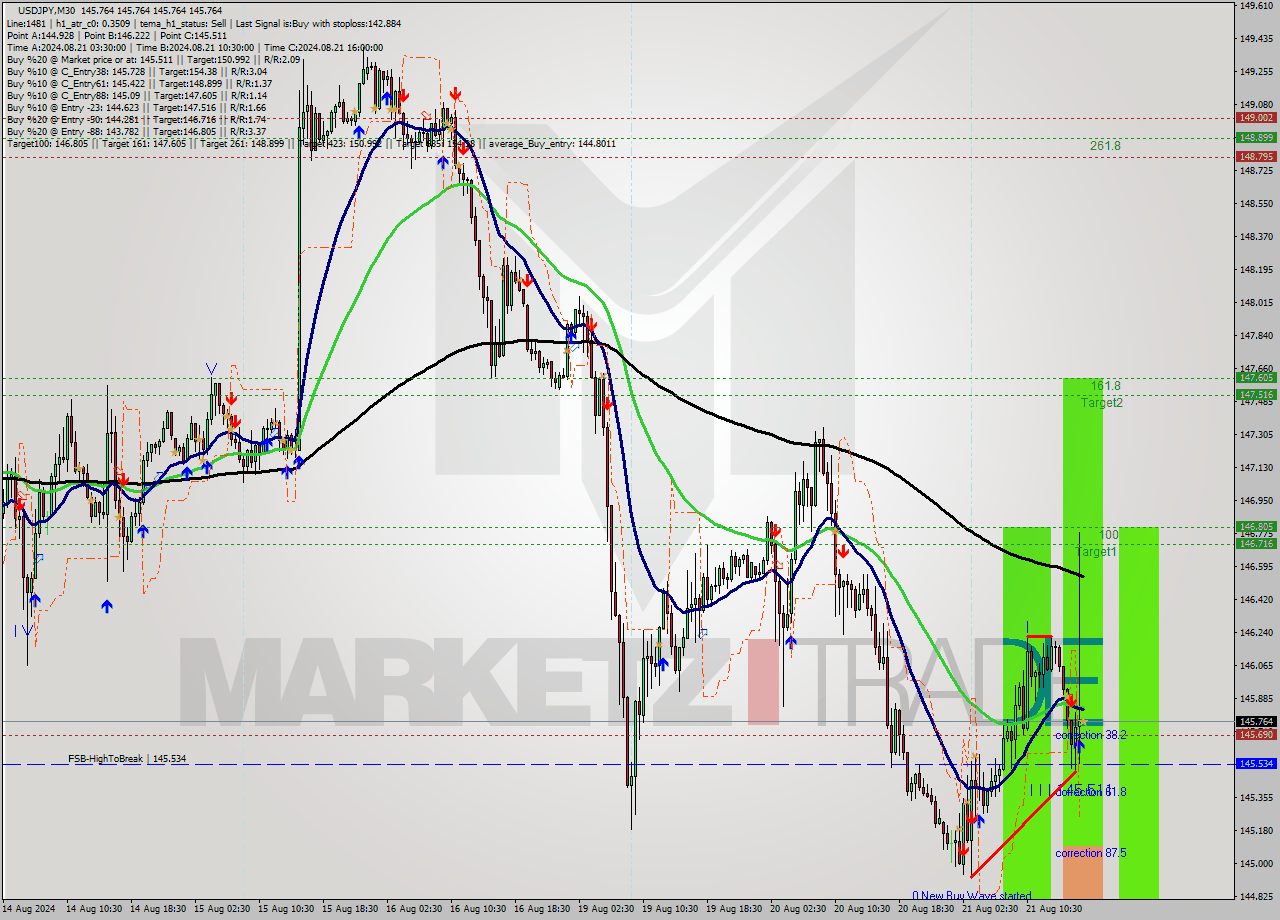Click the green 146.805 price tag
Screen dimensions: 1280x920
point(1255,527)
